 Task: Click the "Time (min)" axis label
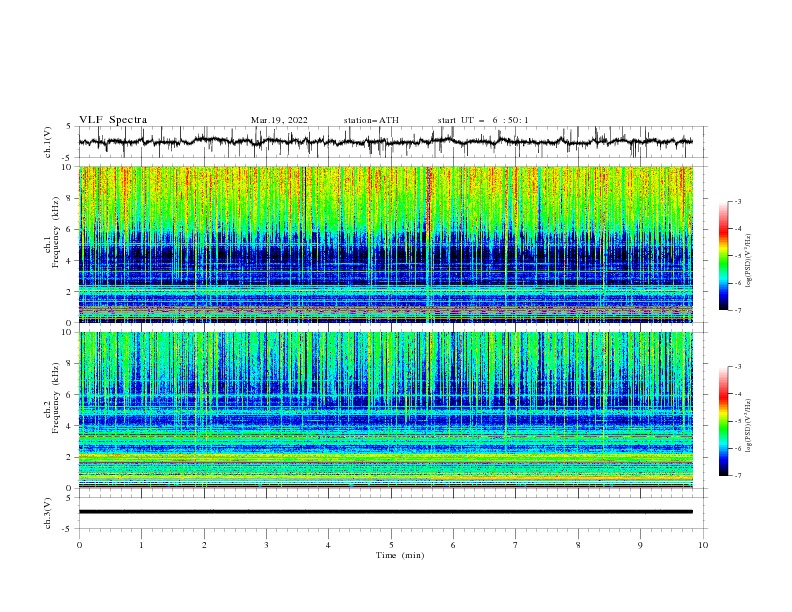point(400,555)
